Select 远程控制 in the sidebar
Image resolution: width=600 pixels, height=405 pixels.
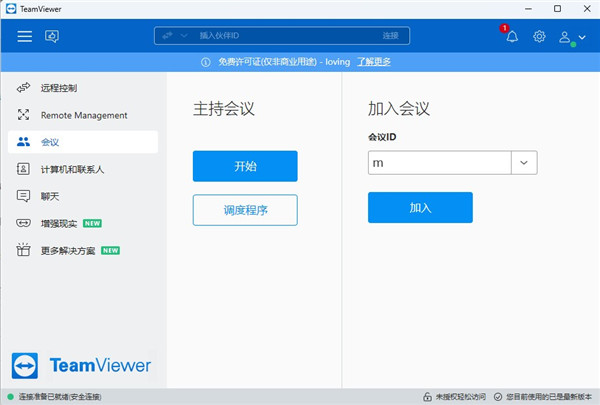[58, 88]
